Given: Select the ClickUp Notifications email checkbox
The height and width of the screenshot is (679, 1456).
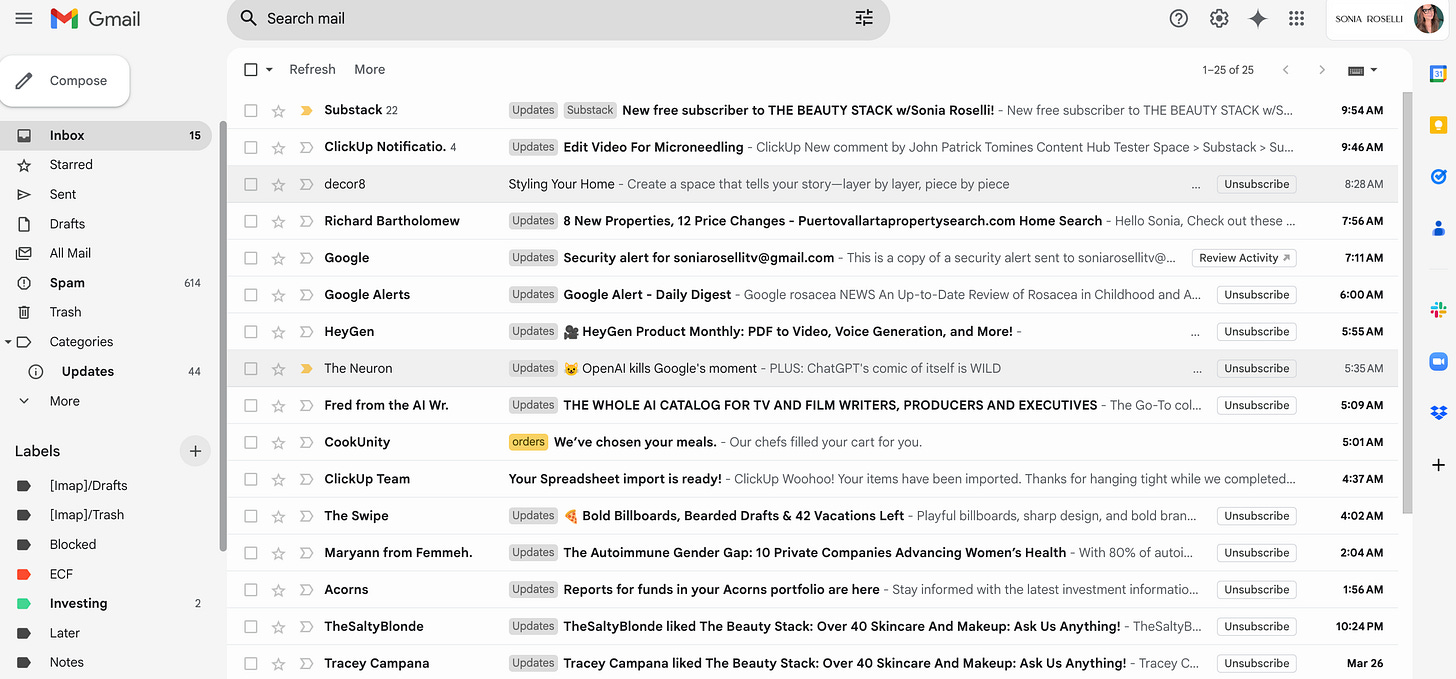Looking at the screenshot, I should pos(251,147).
